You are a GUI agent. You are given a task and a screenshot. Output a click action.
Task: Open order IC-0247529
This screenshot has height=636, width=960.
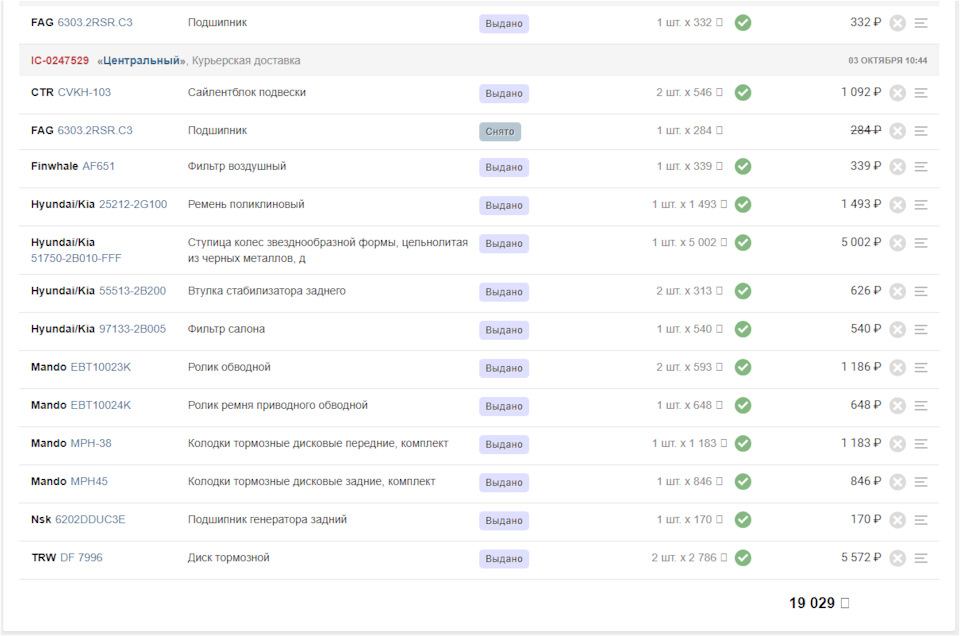click(59, 61)
